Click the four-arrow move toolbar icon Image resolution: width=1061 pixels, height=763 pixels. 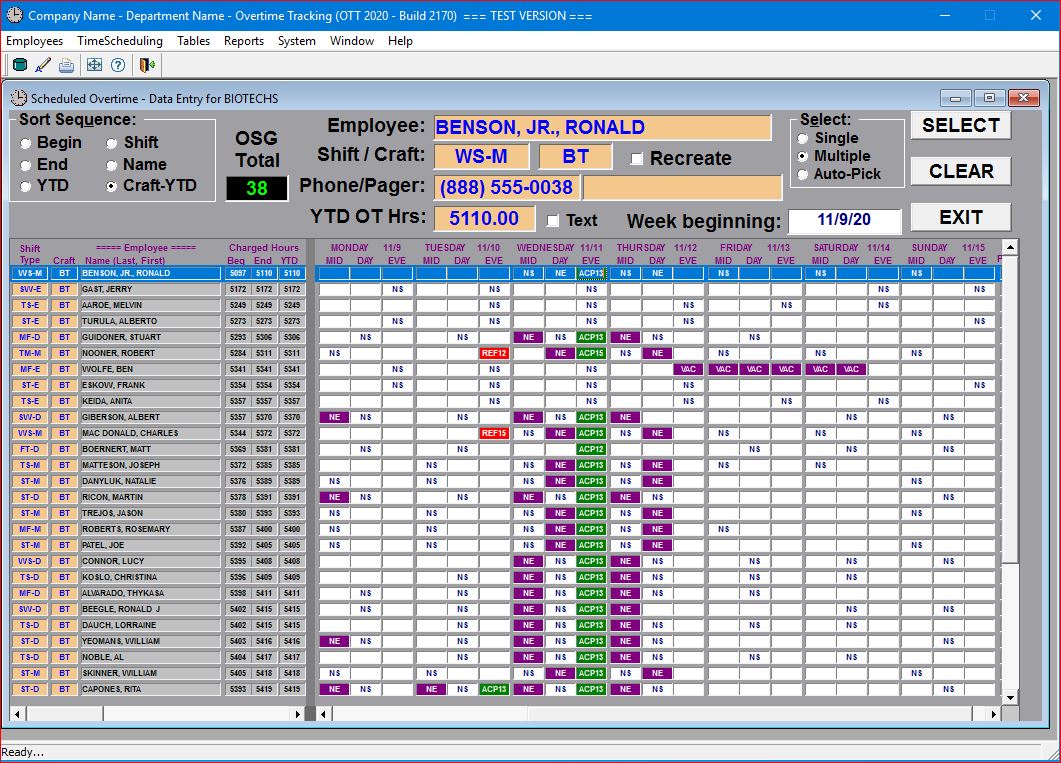point(94,66)
